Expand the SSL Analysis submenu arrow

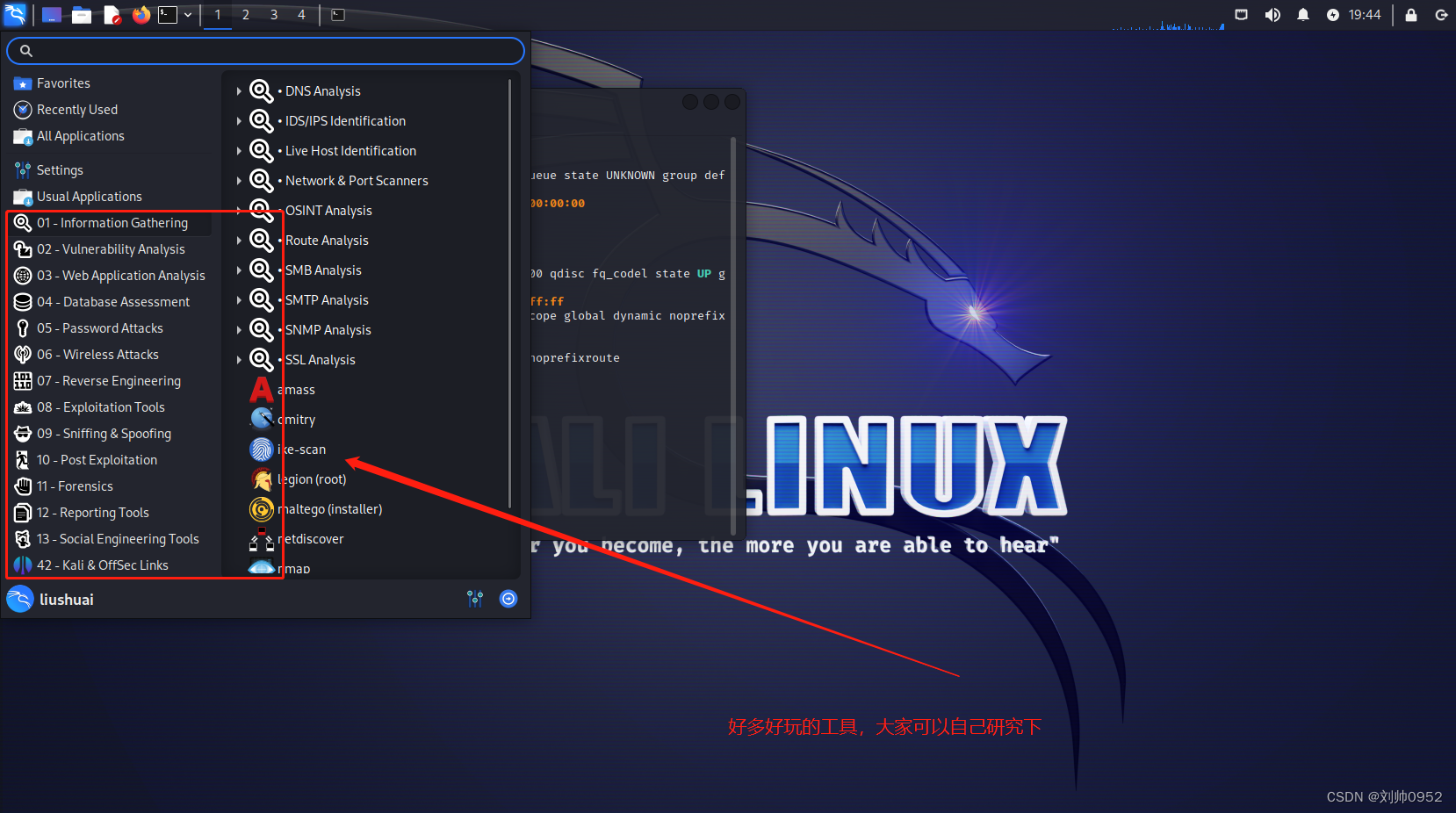tap(239, 360)
